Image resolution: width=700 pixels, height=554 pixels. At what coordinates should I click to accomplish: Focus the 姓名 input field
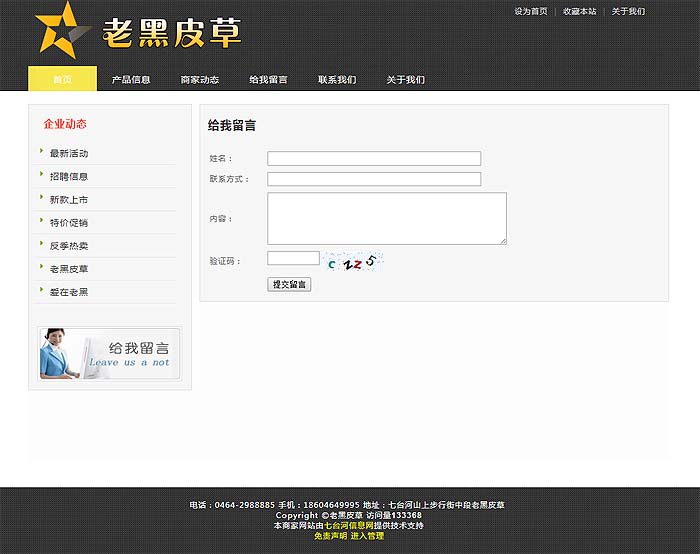[x=374, y=158]
